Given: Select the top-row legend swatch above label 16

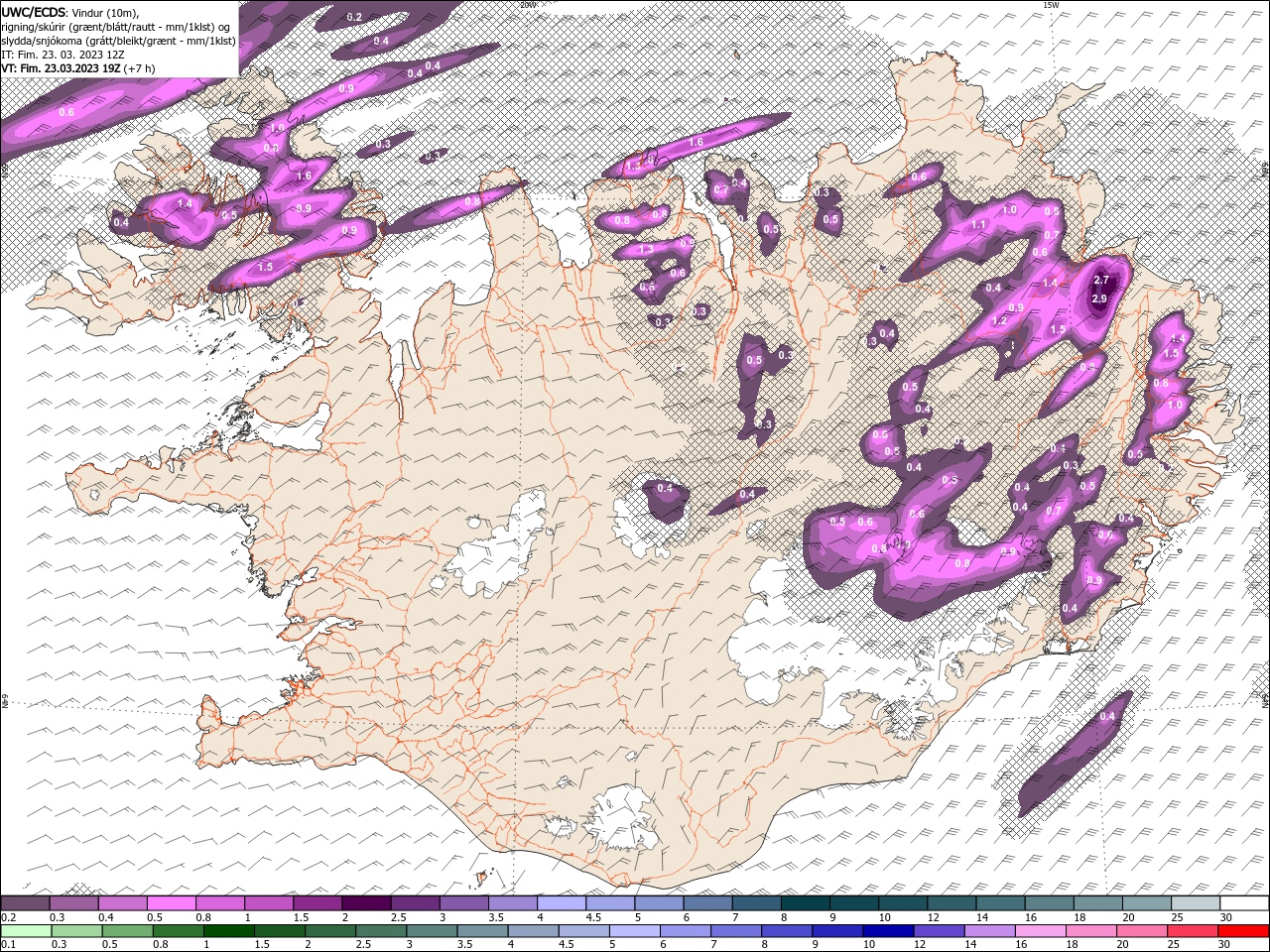Looking at the screenshot, I should (1049, 903).
